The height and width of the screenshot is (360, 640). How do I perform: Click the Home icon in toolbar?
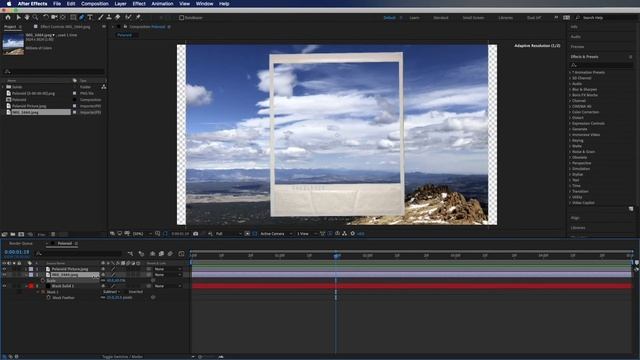tap(8, 18)
